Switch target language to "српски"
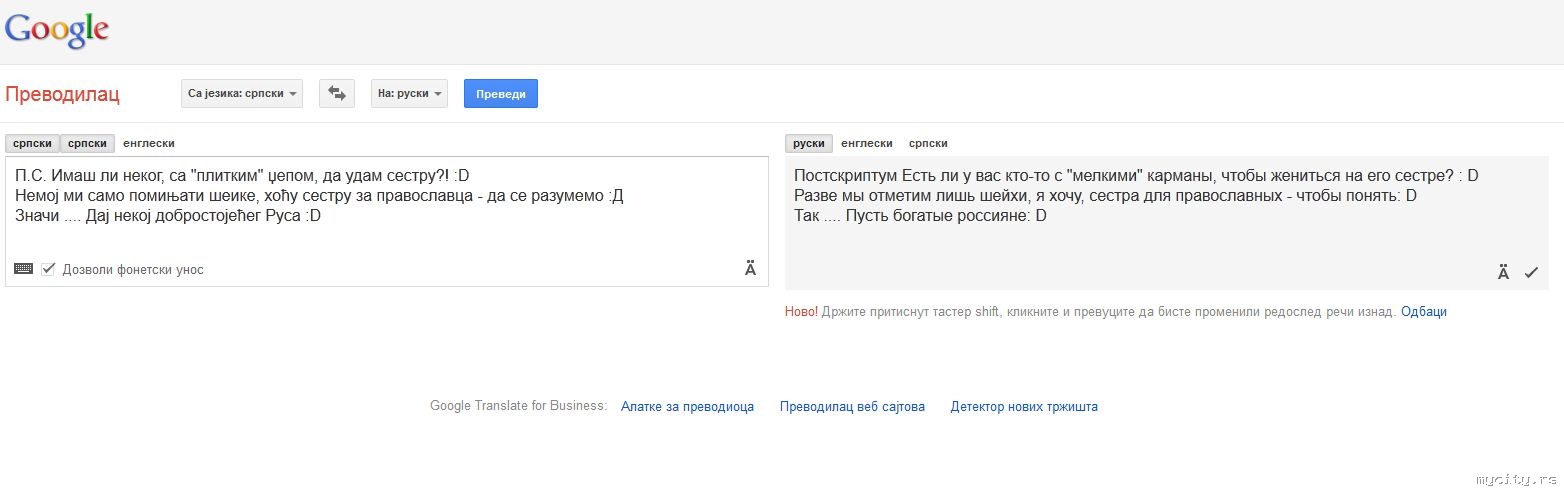This screenshot has height=492, width=1564. click(928, 143)
